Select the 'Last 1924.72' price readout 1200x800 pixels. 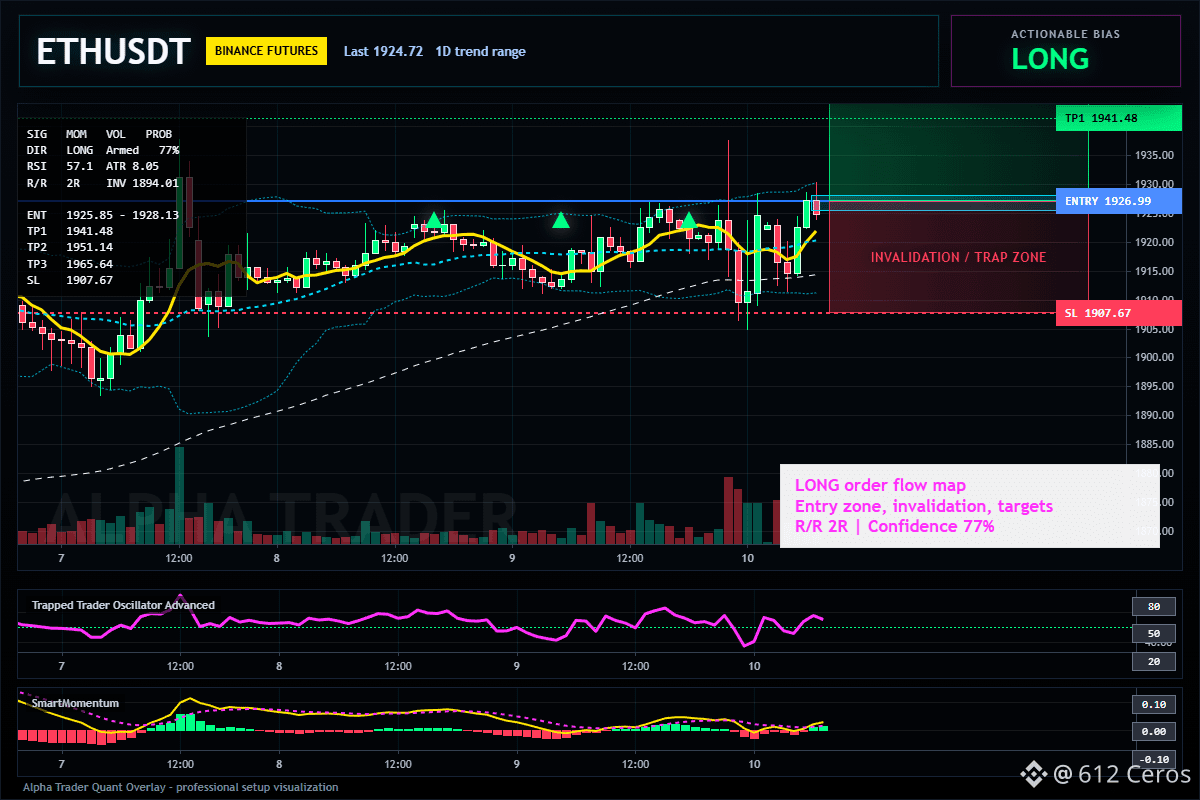[383, 51]
